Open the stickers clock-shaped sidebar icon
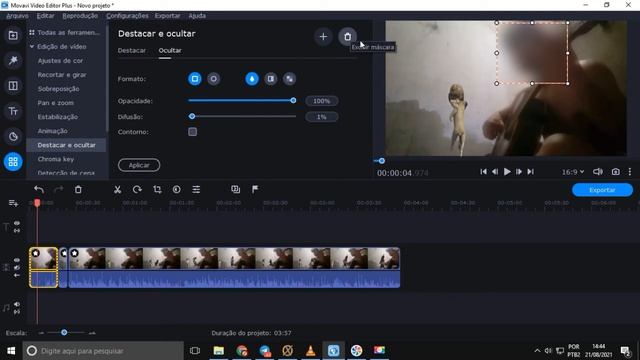Image resolution: width=640 pixels, height=360 pixels. pos(13,136)
